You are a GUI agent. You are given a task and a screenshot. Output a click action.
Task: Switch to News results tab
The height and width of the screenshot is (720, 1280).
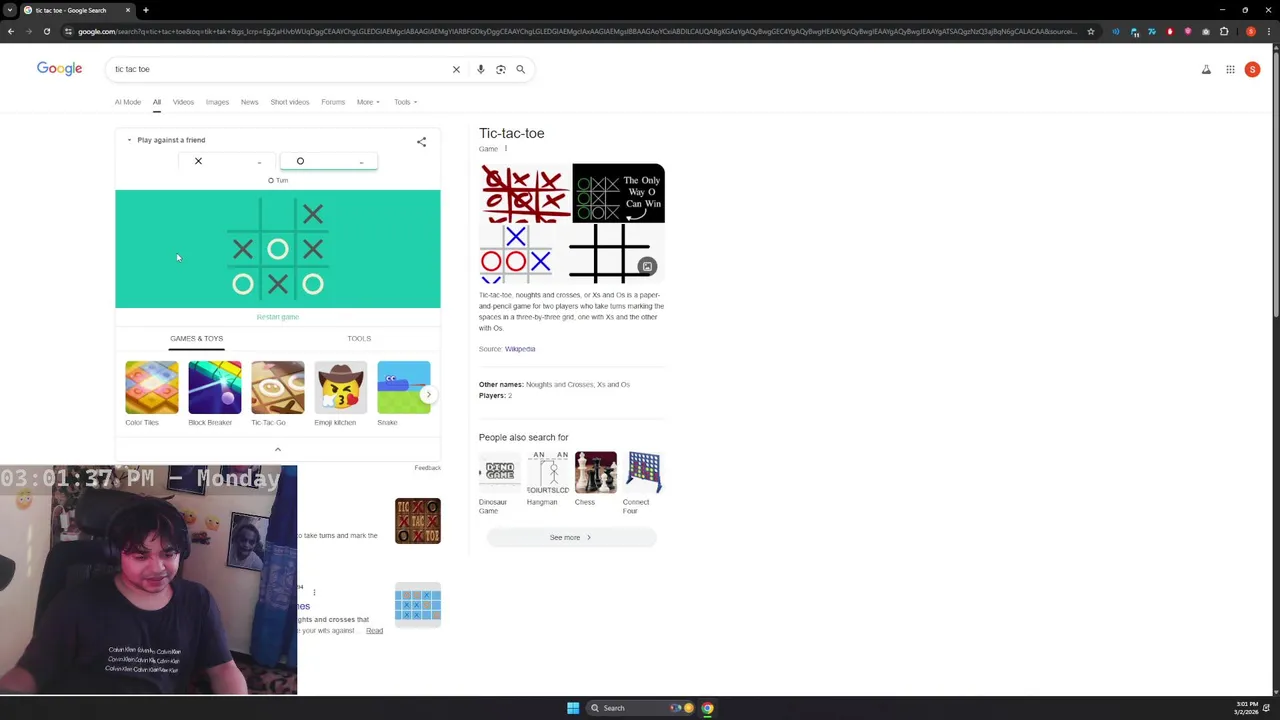(x=249, y=102)
